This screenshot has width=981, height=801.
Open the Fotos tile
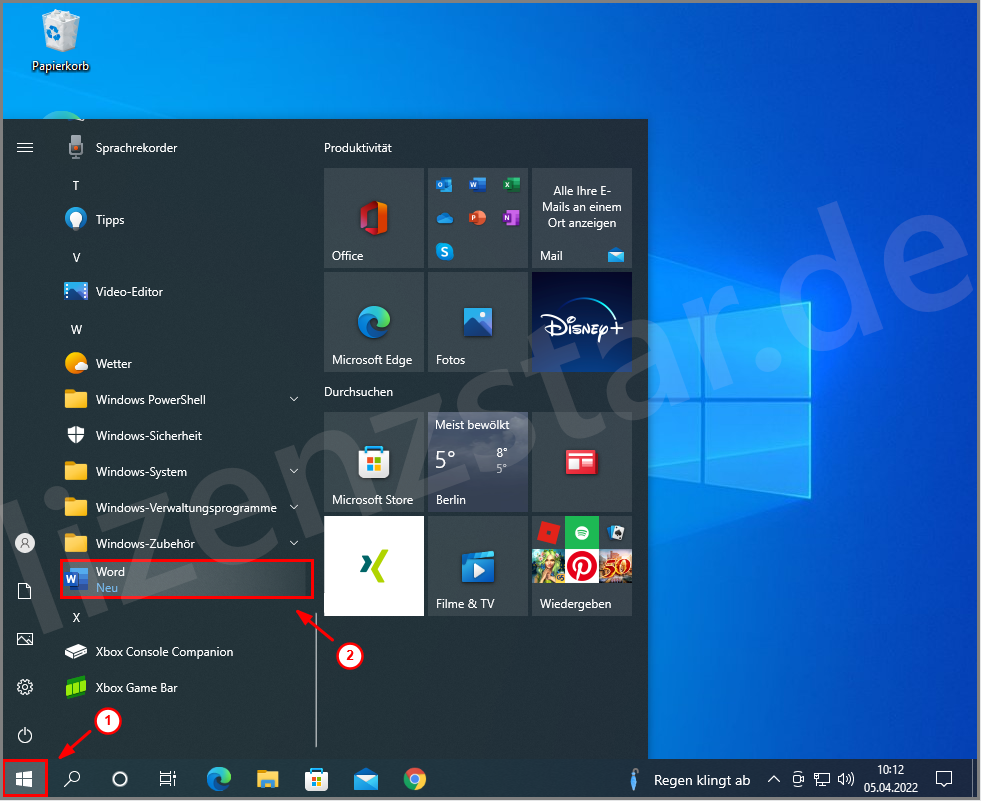[x=478, y=322]
